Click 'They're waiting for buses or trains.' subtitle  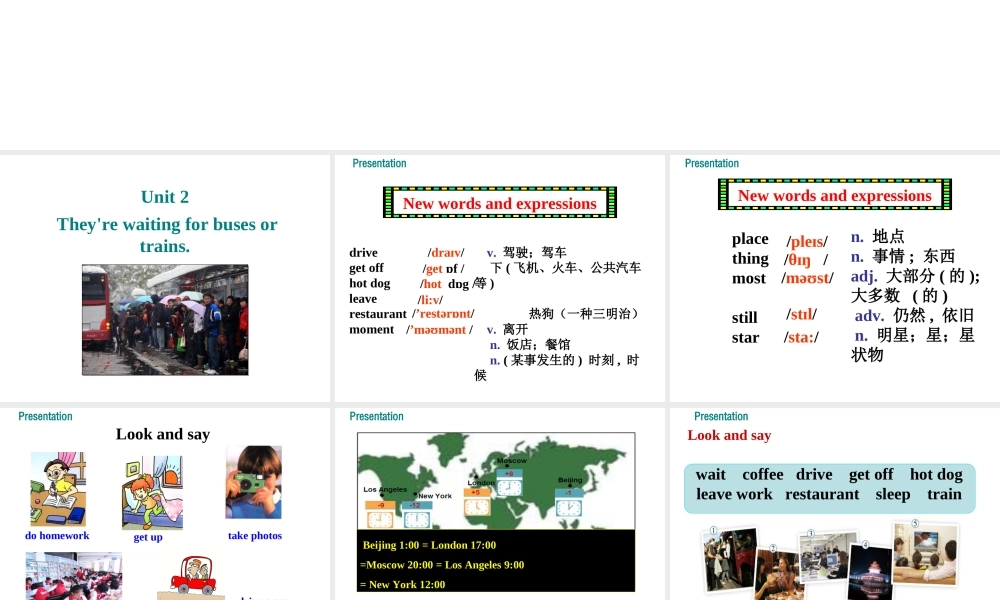coord(166,235)
